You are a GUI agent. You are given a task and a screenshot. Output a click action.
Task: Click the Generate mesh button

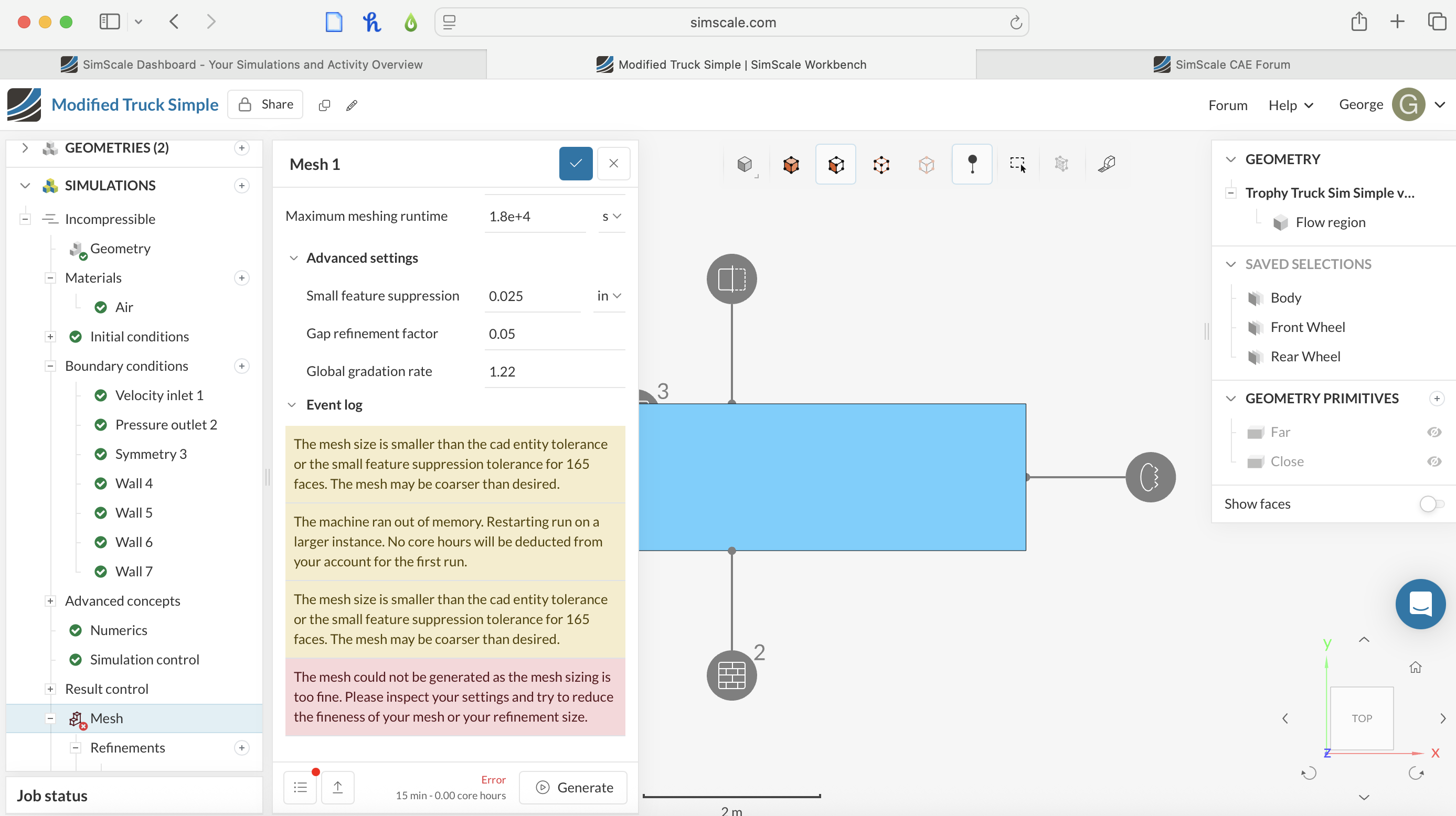coord(573,787)
